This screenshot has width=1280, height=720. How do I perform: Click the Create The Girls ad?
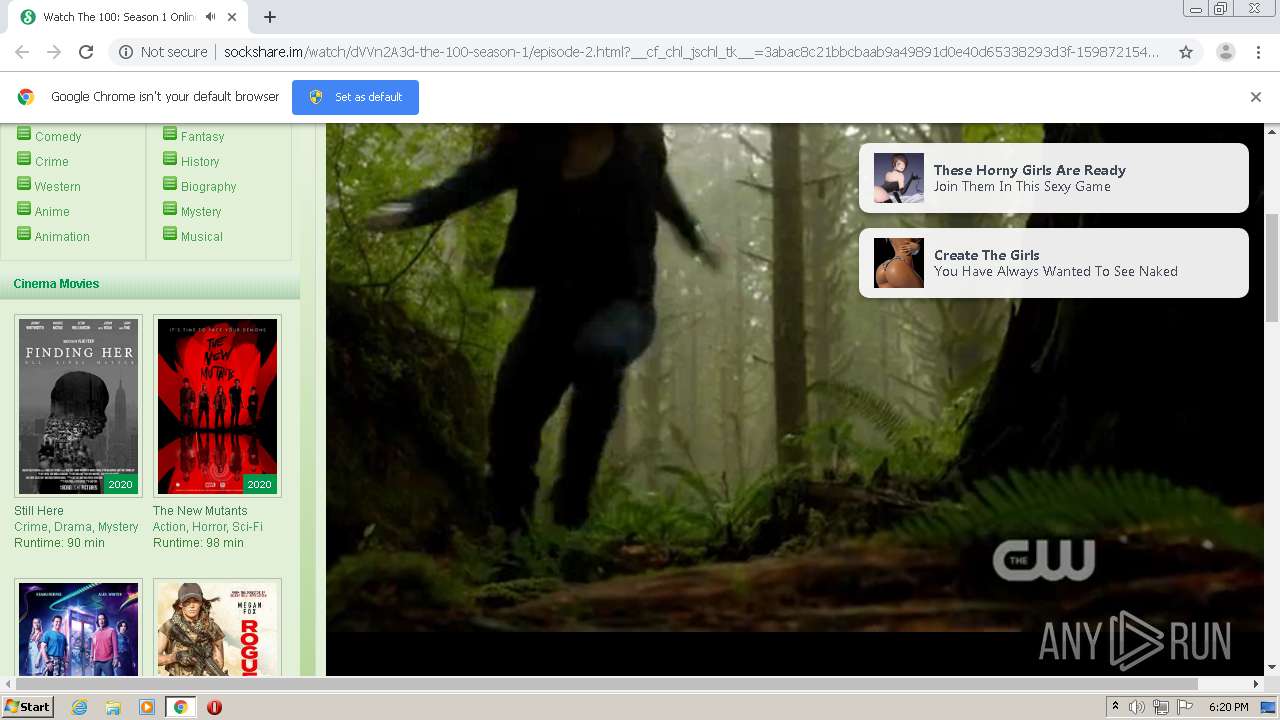point(1054,263)
